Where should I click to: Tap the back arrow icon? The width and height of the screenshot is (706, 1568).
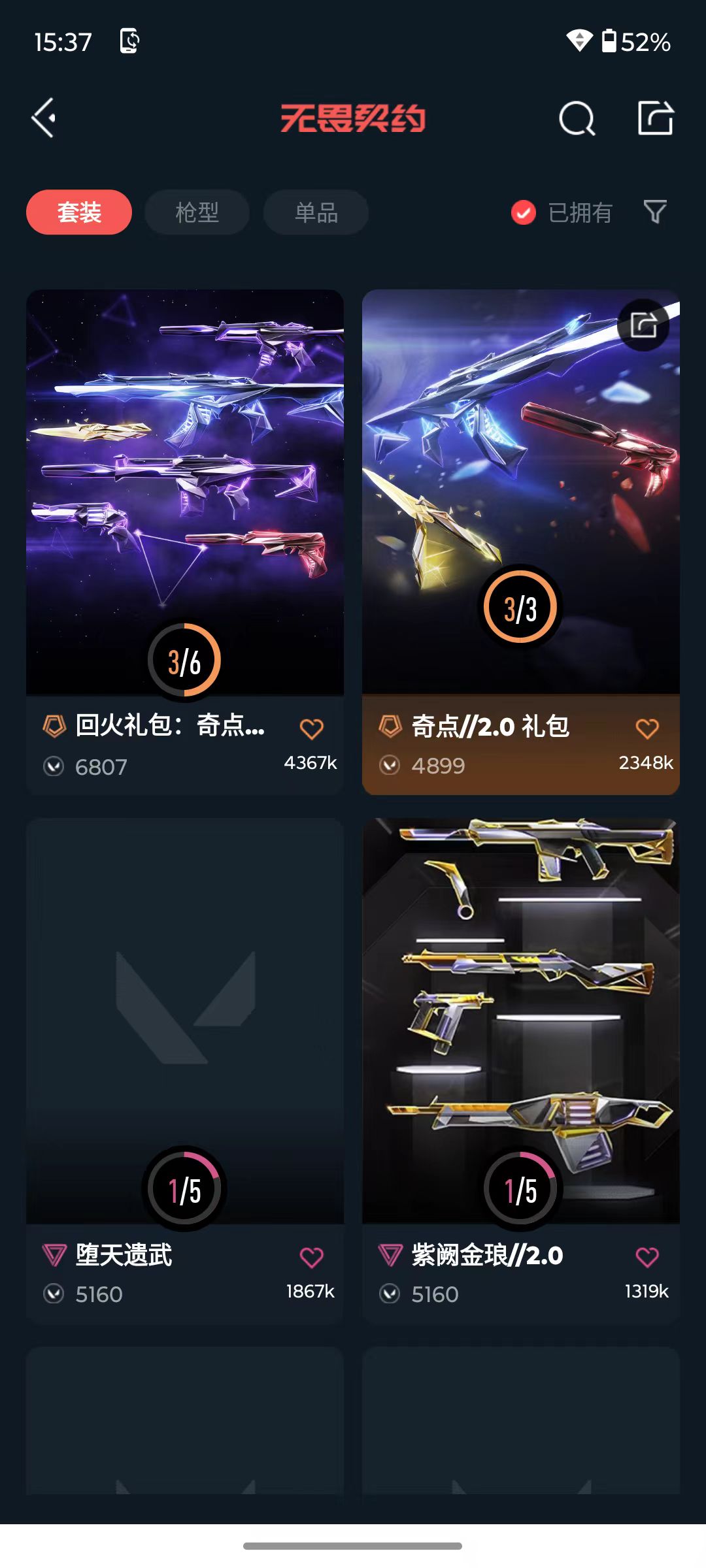click(44, 118)
